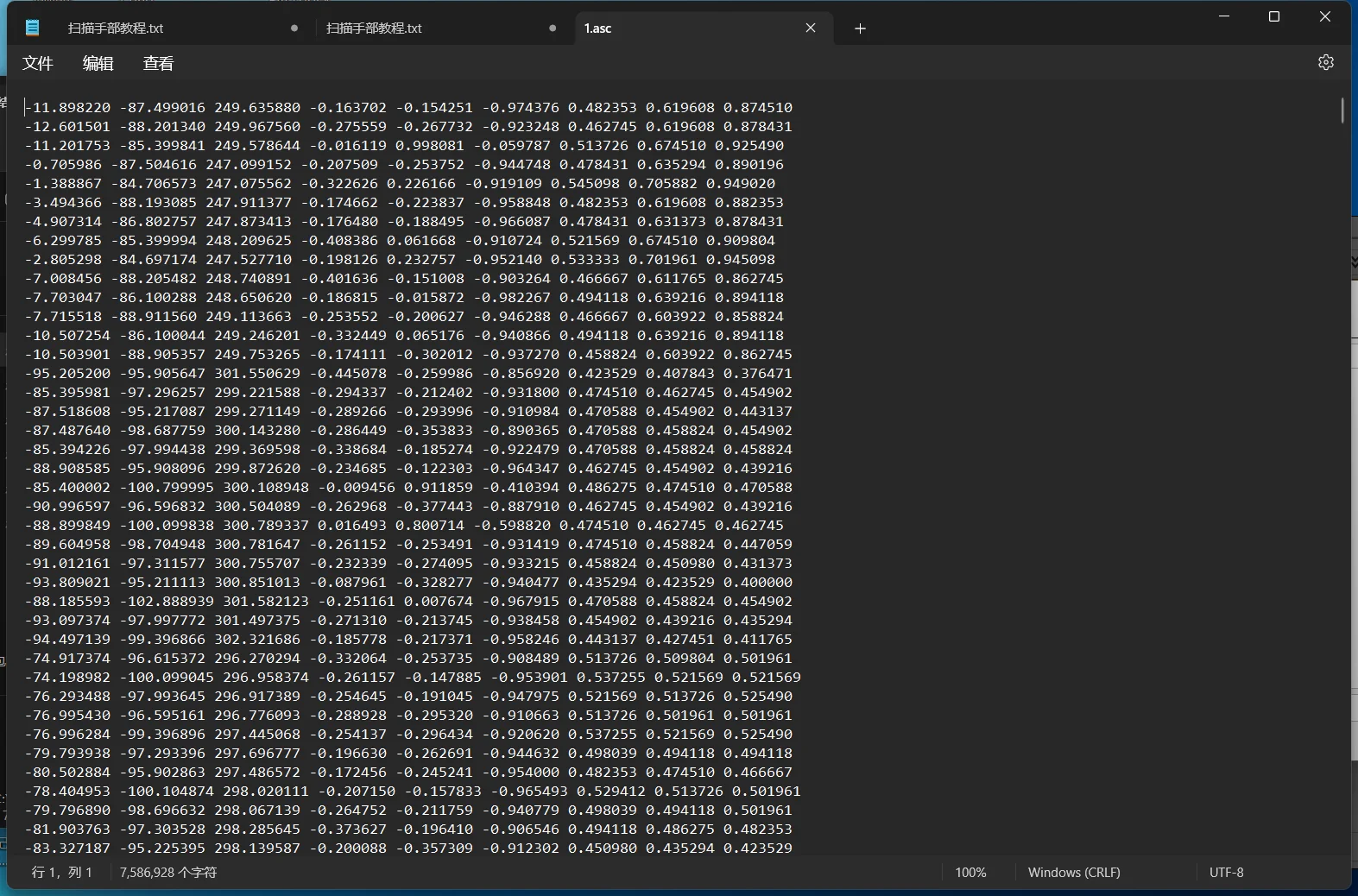Open the 编辑 menu
This screenshot has height=896, width=1358.
98,63
